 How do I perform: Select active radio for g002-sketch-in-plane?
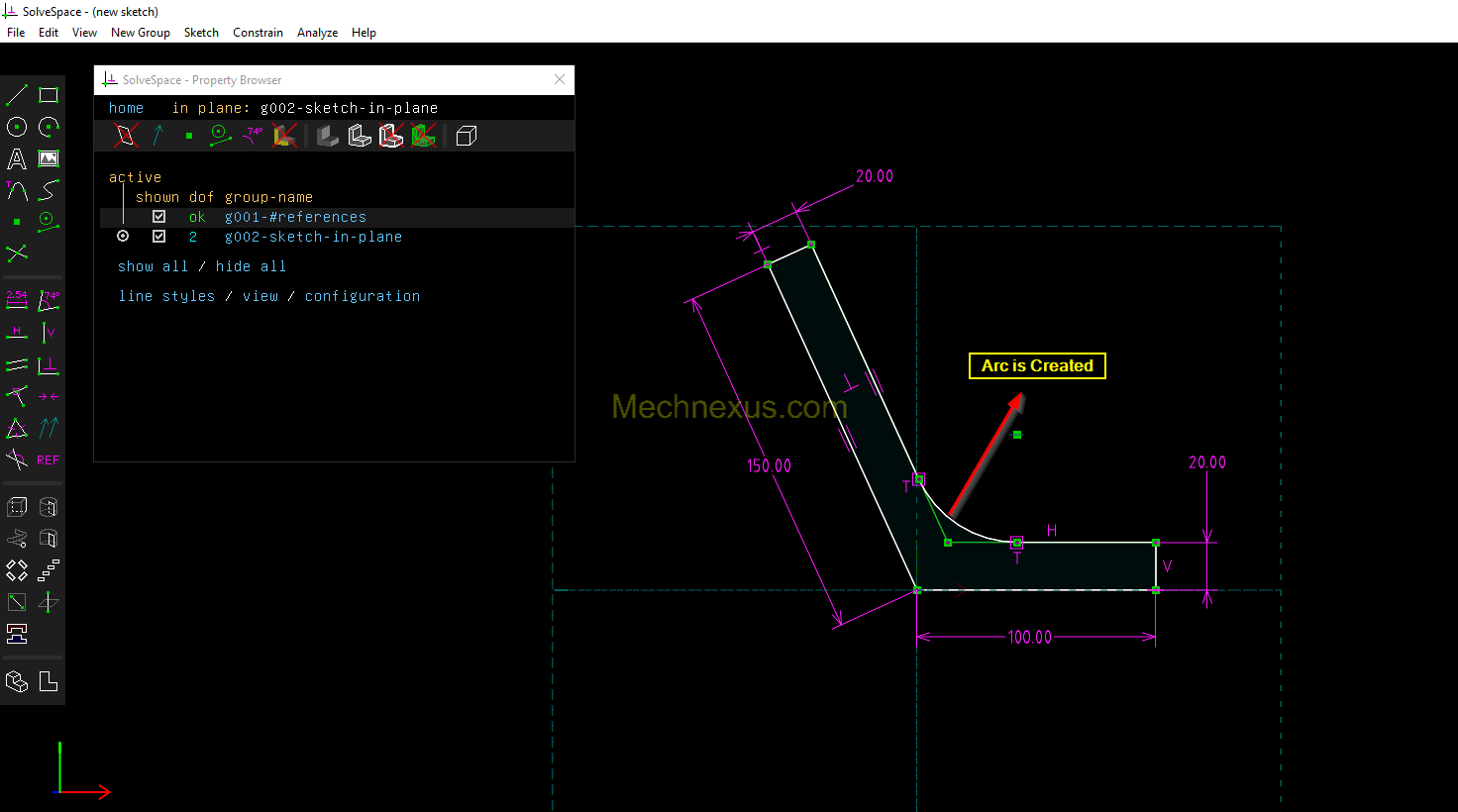click(x=123, y=237)
